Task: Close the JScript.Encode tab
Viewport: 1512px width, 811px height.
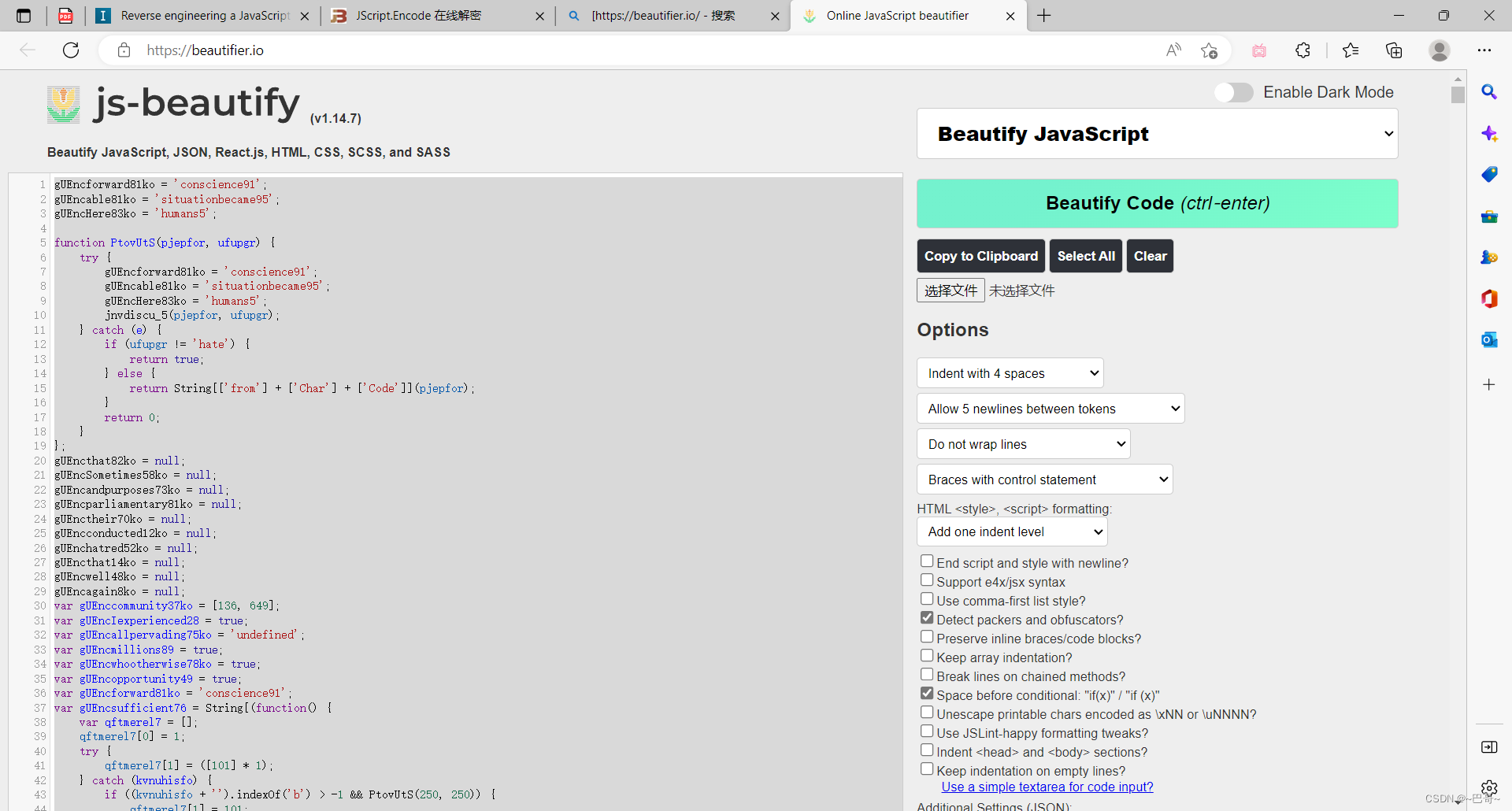Action: 539,16
